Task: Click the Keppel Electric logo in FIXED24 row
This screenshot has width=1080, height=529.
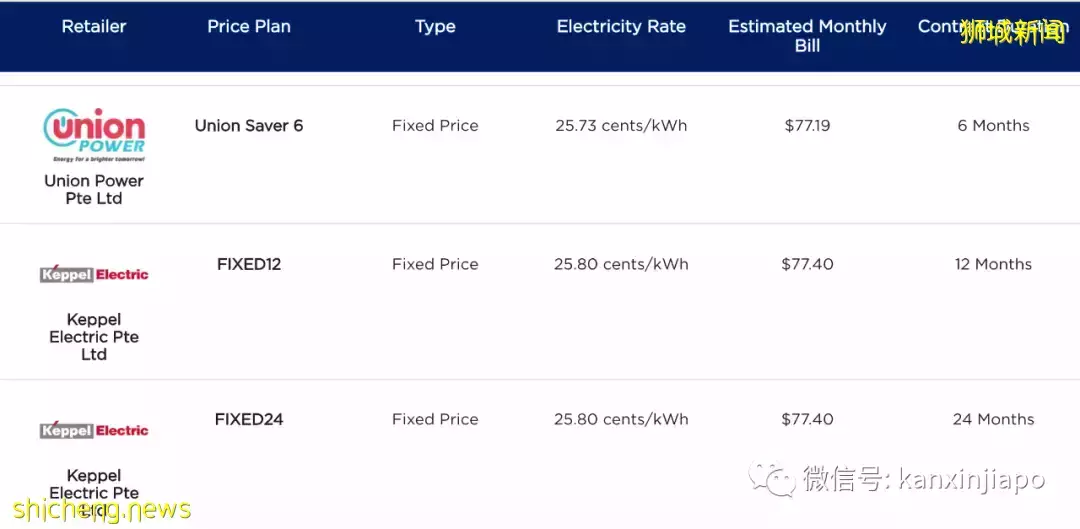Action: coord(94,430)
